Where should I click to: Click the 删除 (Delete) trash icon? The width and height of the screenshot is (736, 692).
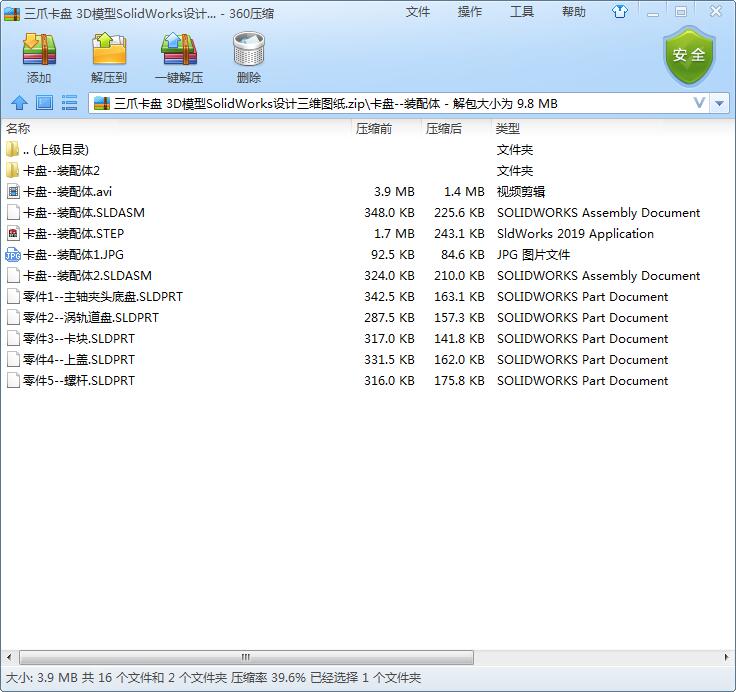249,49
